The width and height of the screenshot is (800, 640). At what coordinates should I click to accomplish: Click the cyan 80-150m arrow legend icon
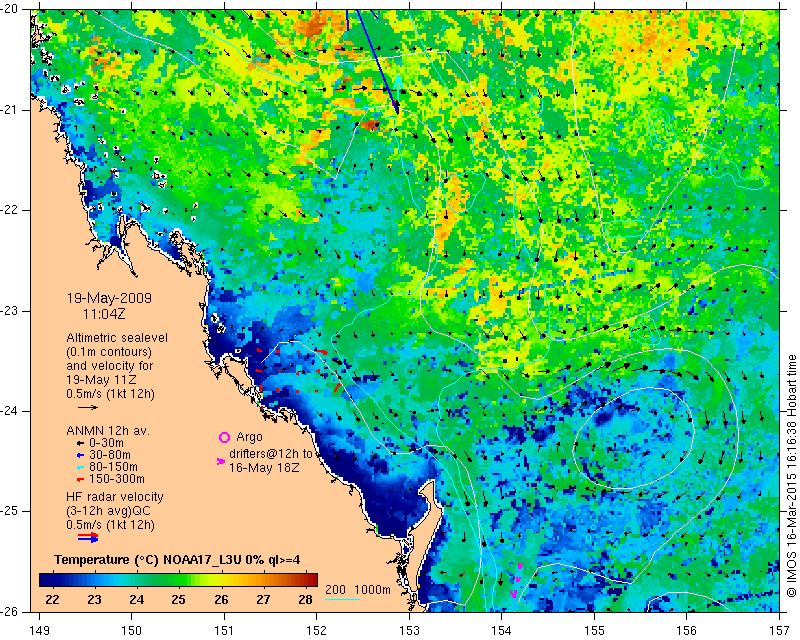(80, 467)
